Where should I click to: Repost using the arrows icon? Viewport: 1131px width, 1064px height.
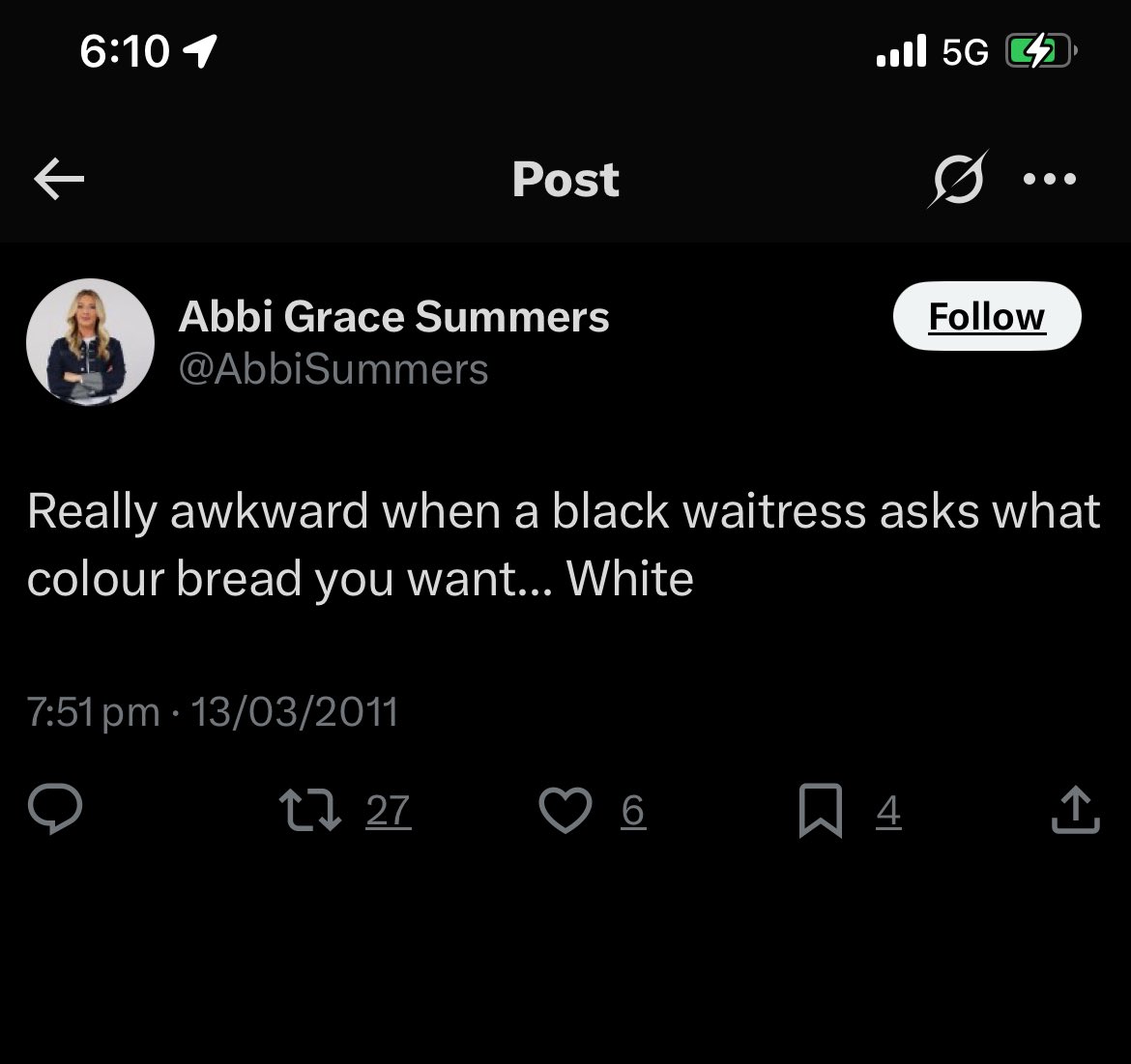pos(310,810)
